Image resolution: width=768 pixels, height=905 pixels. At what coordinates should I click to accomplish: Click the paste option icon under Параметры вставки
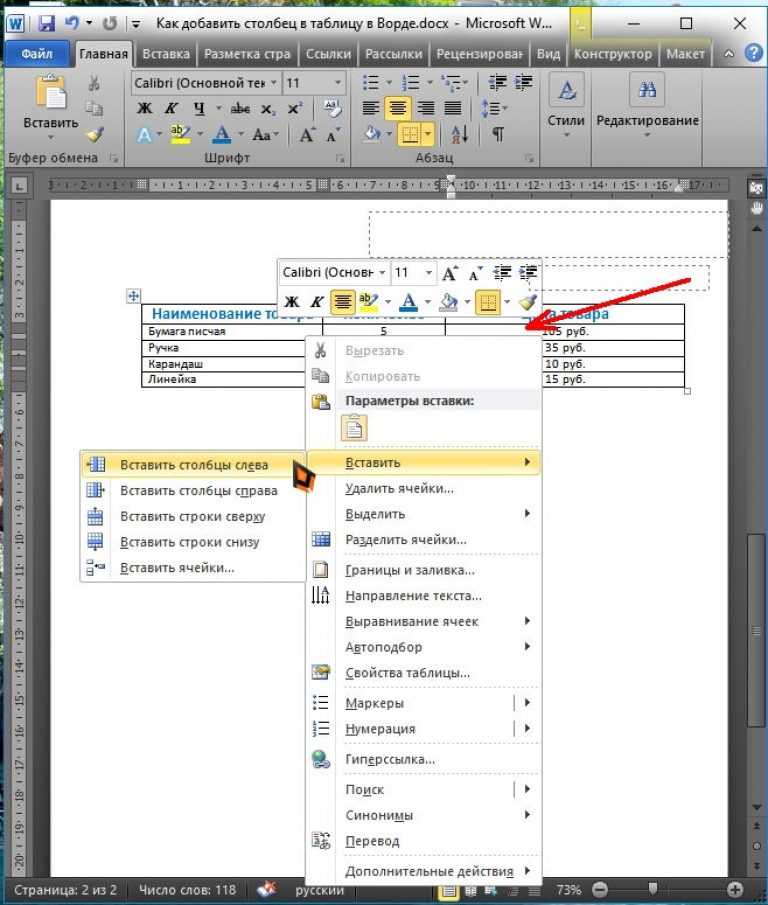pos(354,428)
